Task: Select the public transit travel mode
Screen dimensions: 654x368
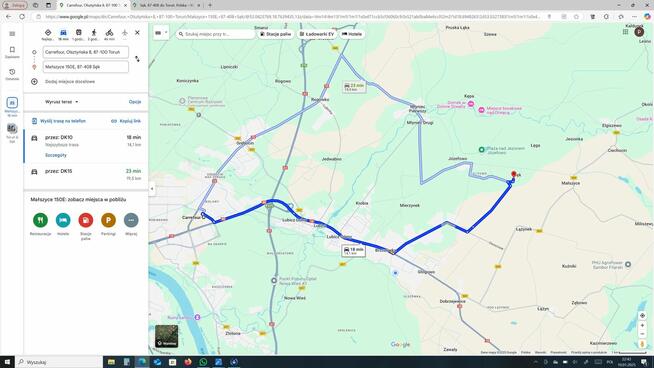Action: 78,33
